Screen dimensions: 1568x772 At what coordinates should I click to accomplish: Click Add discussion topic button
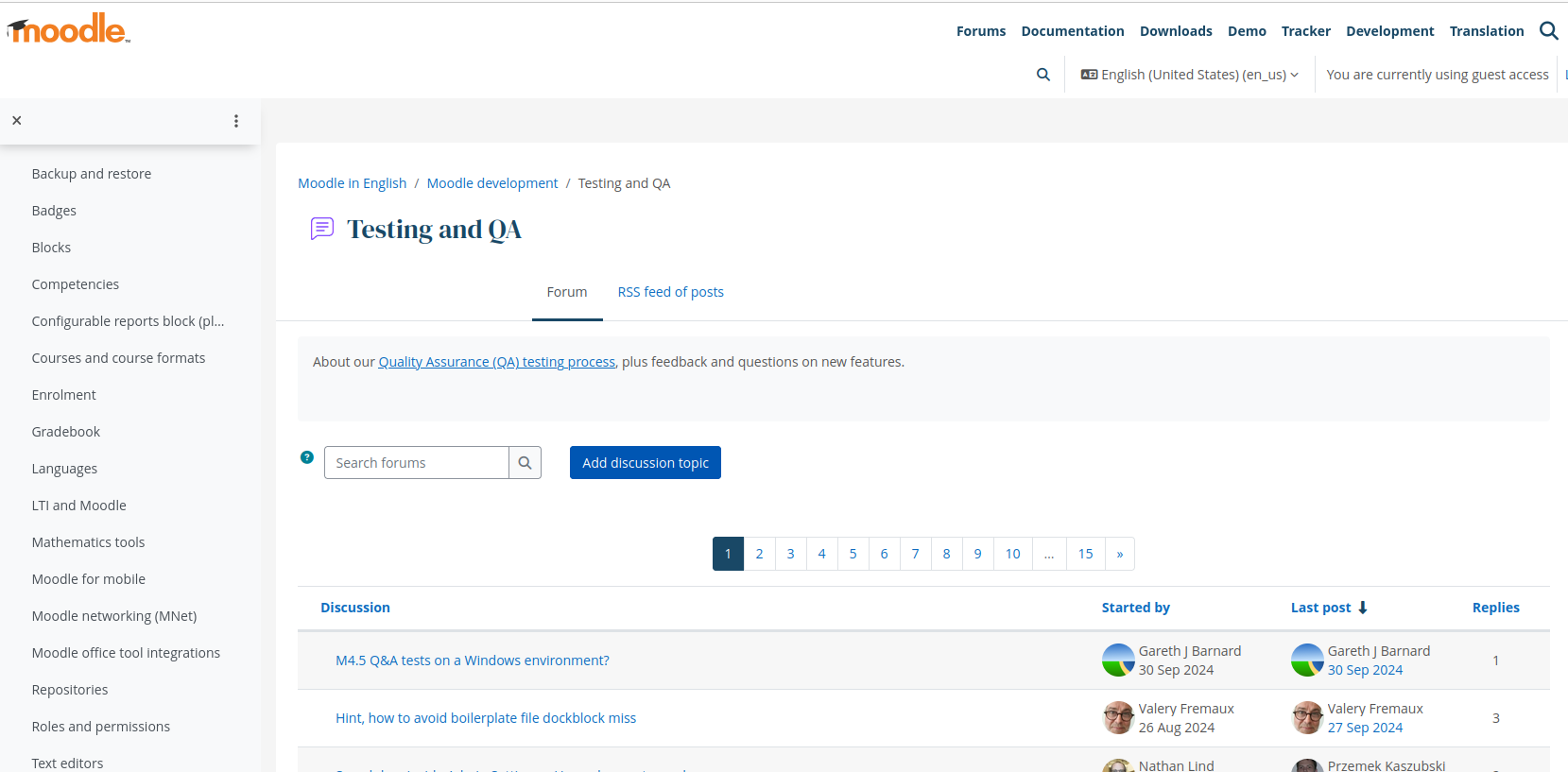646,463
